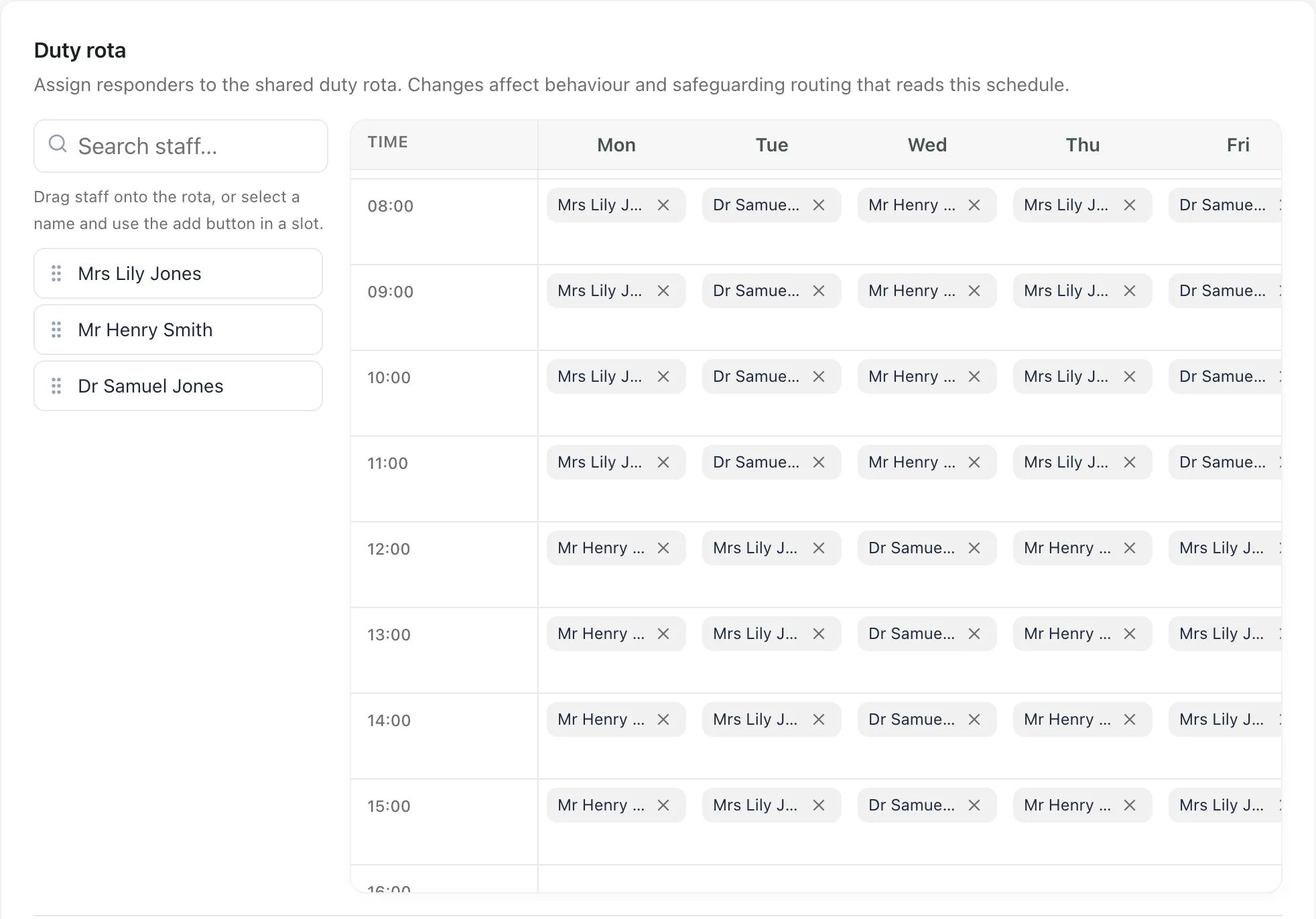Remove Dr Samuel from Tuesday 08:00 slot
1316x919 pixels.
pos(819,205)
